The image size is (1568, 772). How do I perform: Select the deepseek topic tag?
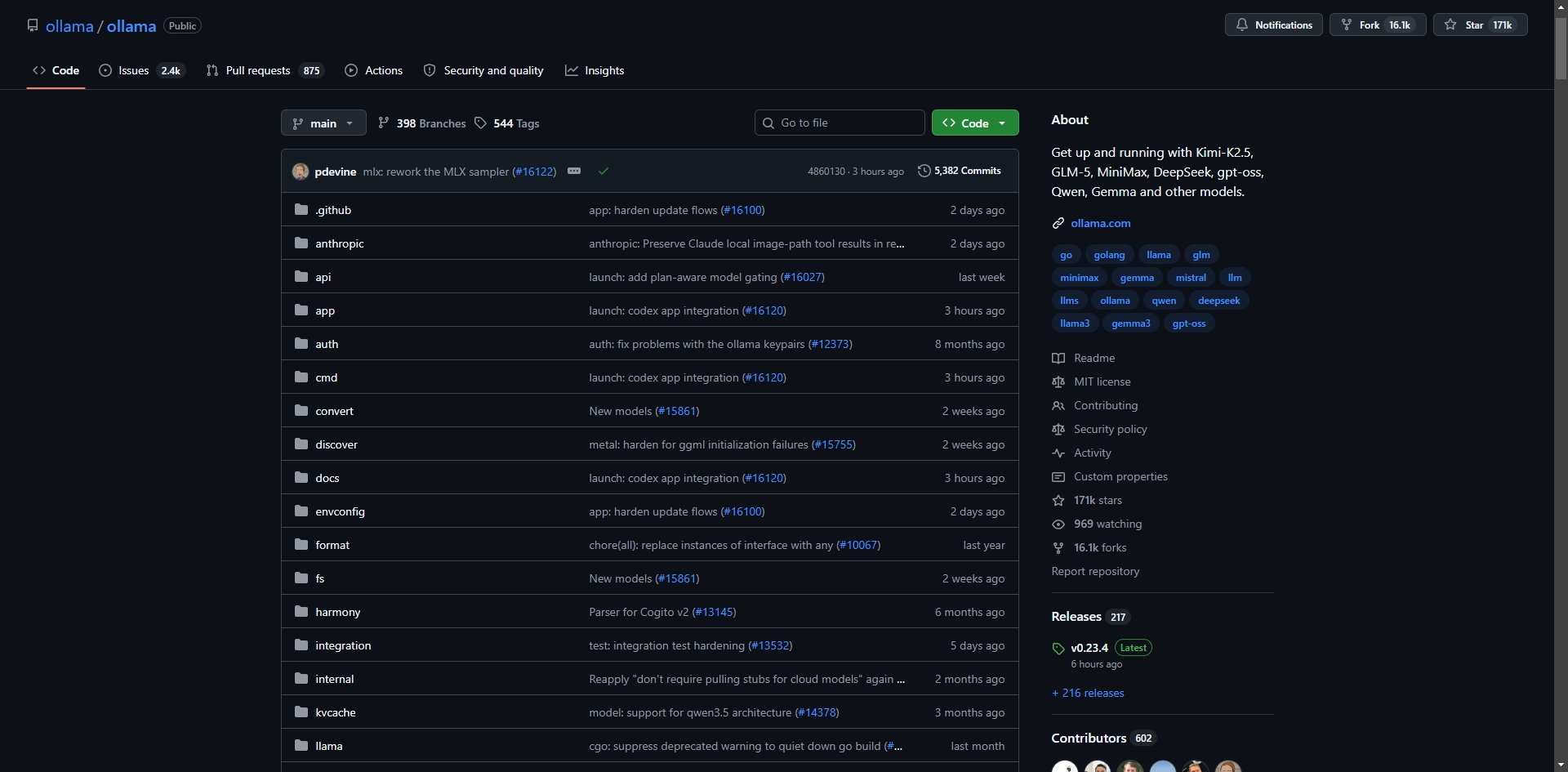click(x=1218, y=301)
